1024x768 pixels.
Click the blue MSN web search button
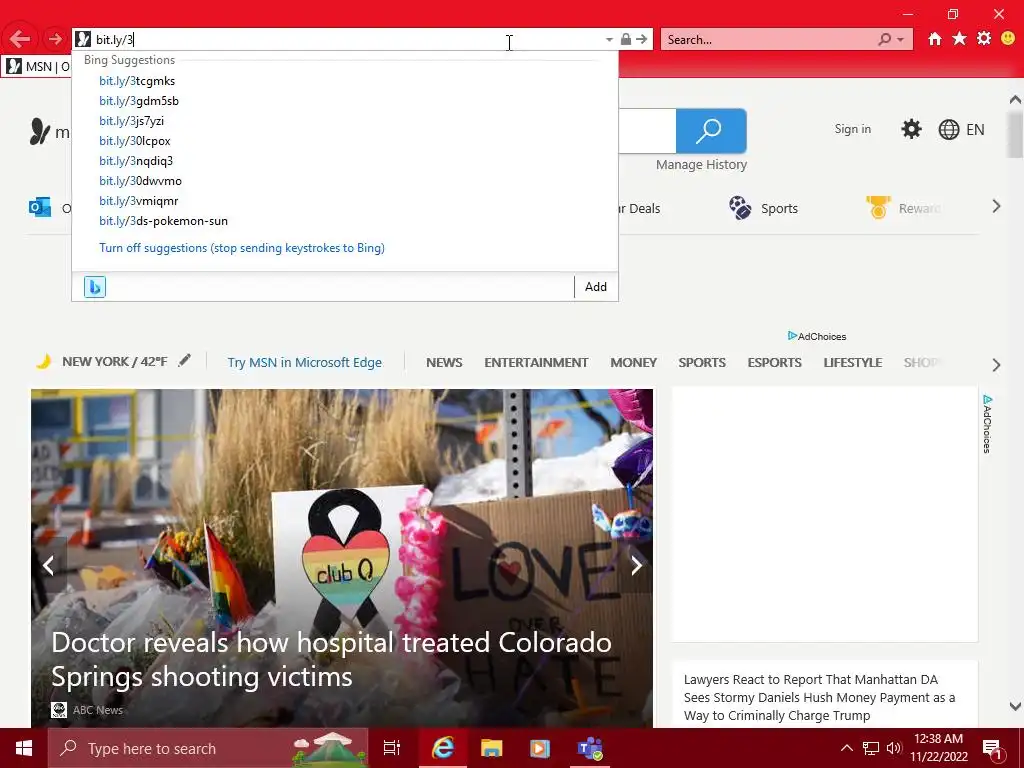tap(711, 131)
